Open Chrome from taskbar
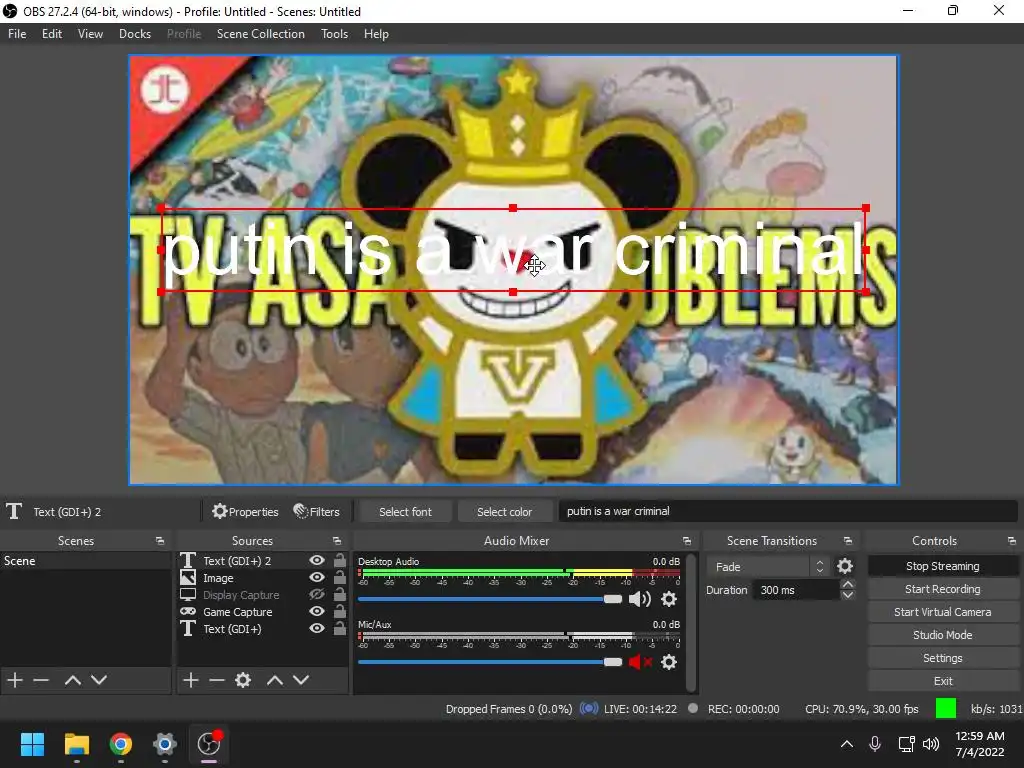The image size is (1024, 768). coord(121,744)
